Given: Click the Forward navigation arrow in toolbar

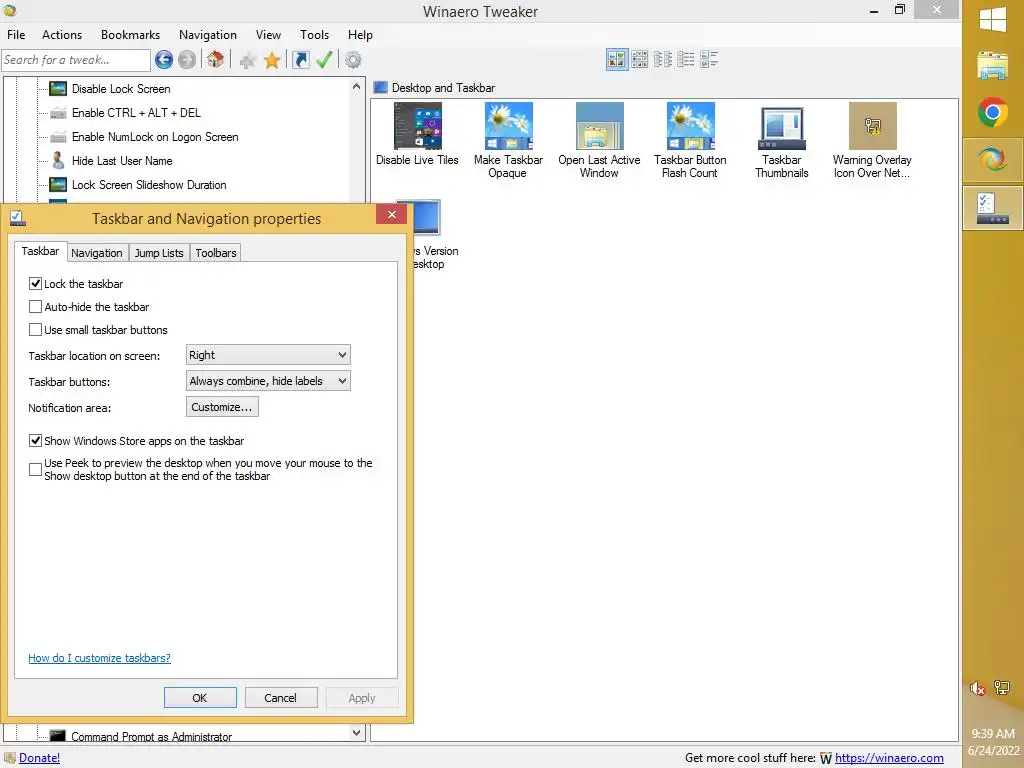Looking at the screenshot, I should point(187,60).
